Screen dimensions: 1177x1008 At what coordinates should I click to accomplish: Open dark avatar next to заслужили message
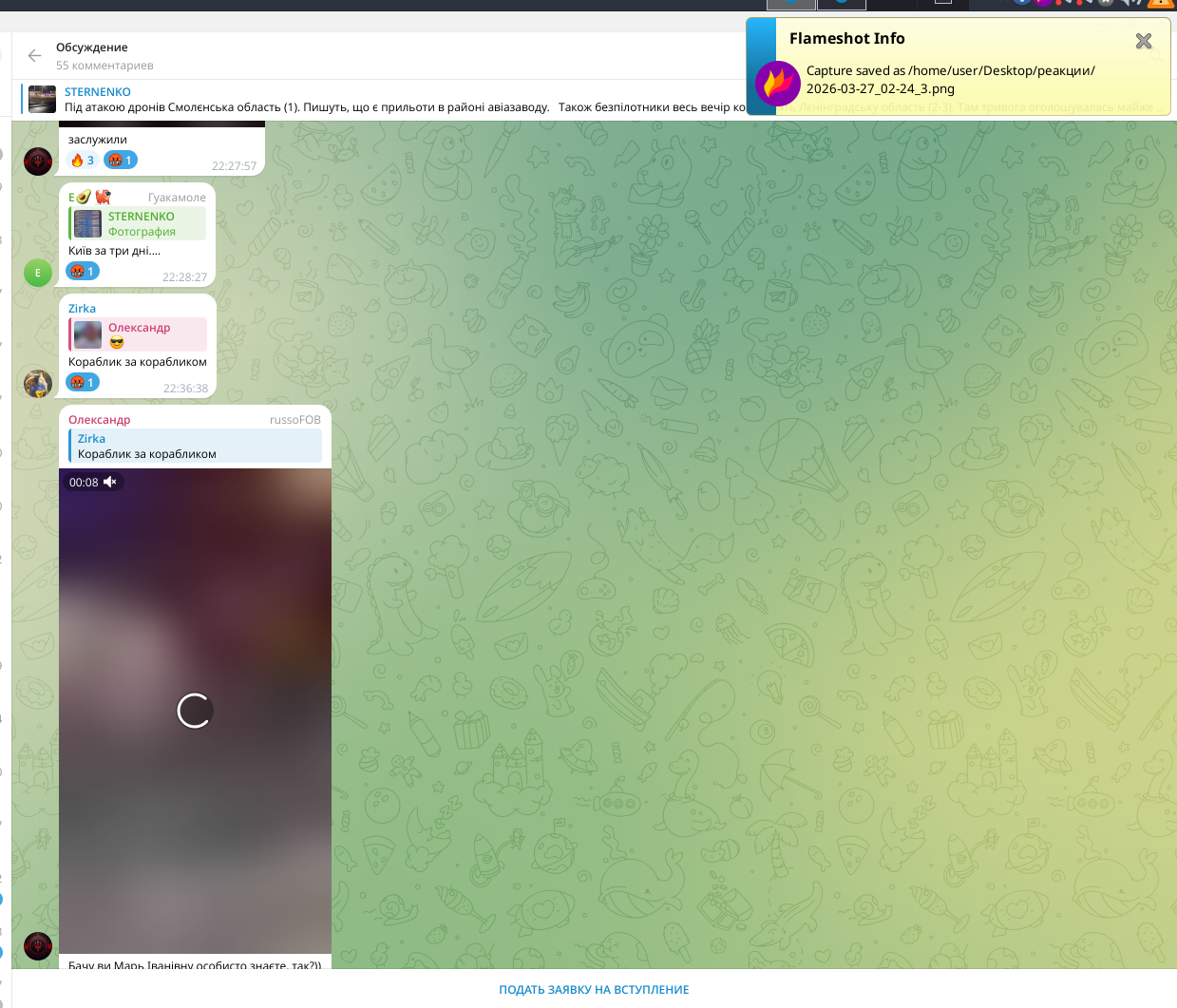click(38, 162)
